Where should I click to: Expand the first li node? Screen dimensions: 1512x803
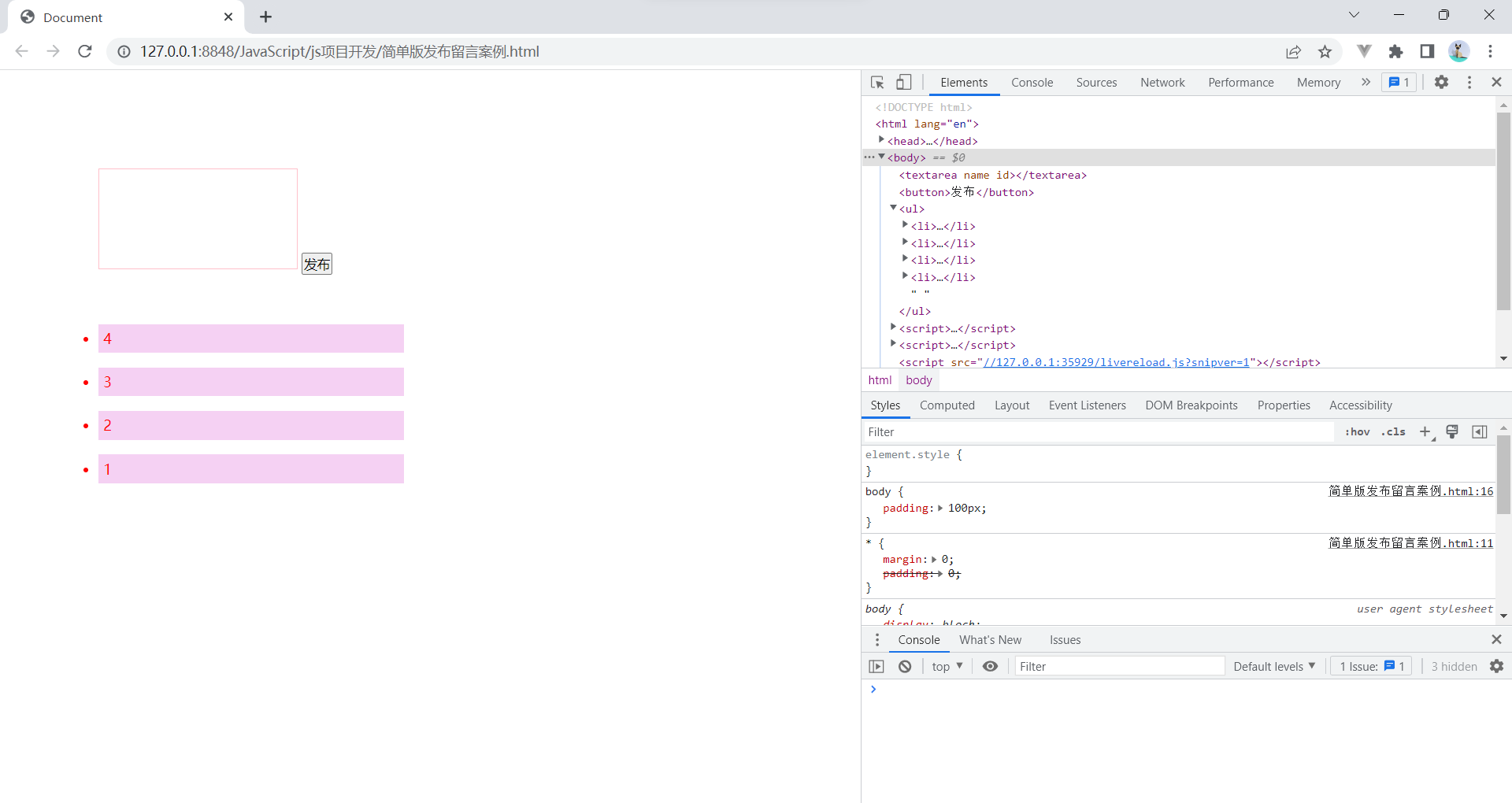905,225
